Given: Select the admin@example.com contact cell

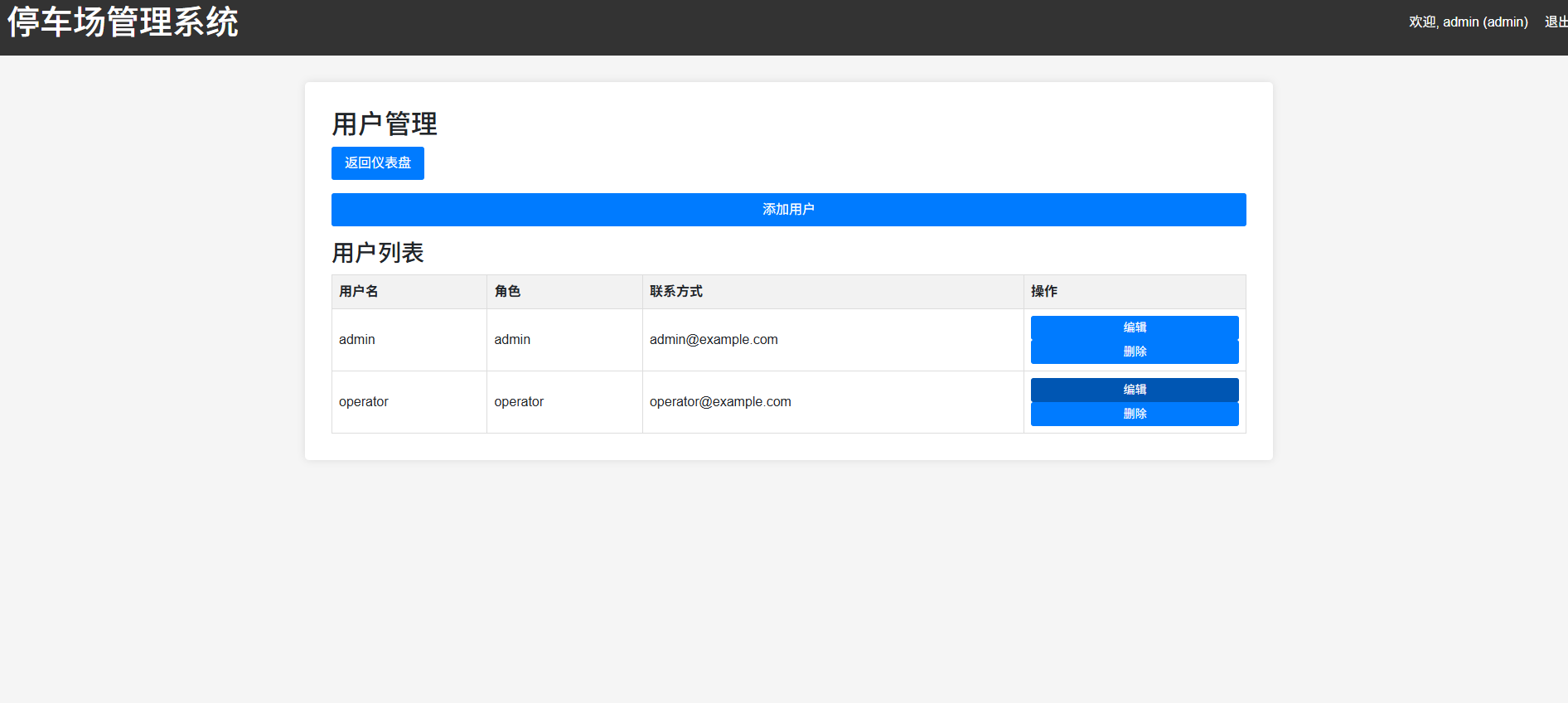Looking at the screenshot, I should point(833,340).
